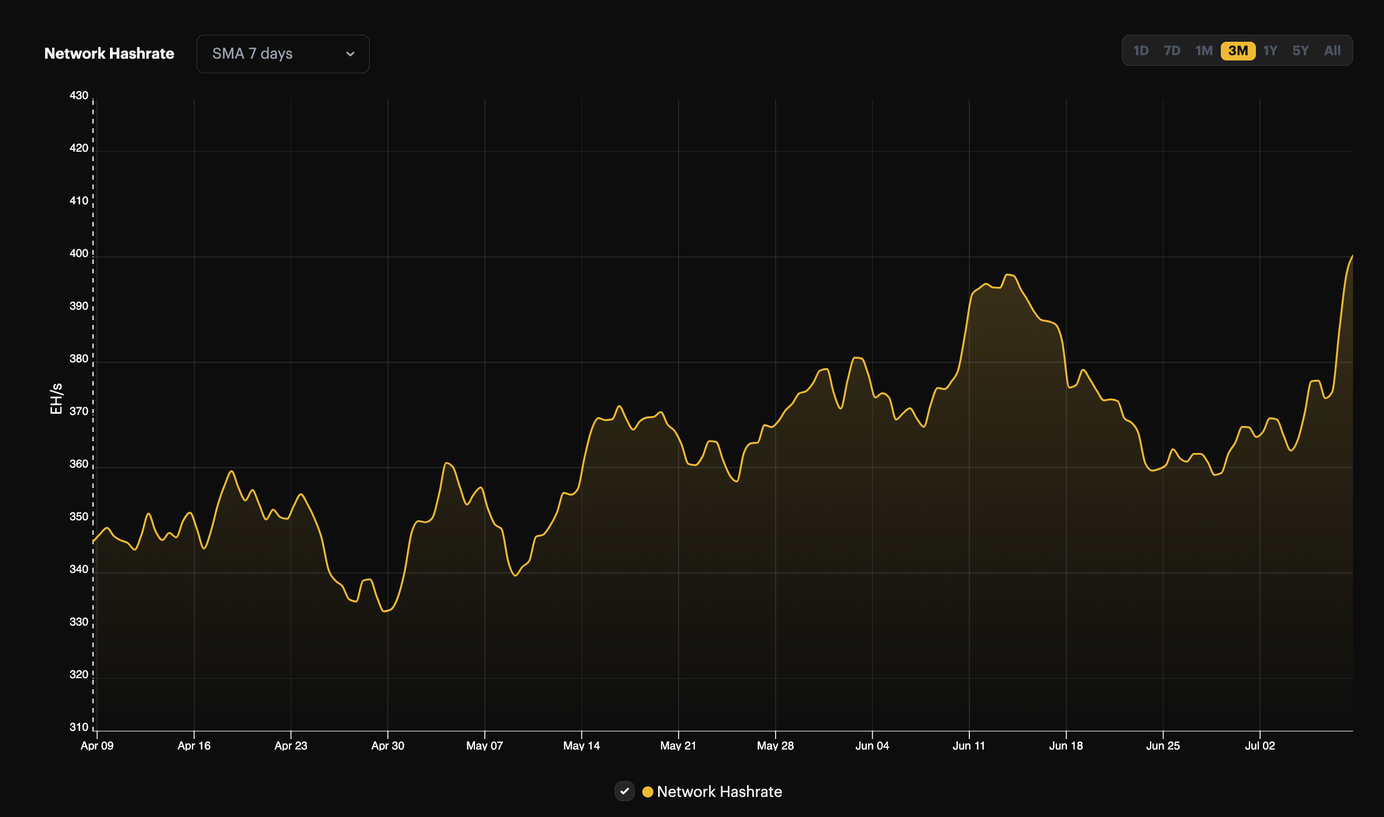Click the Jun 25 x-axis label
Screen dimensions: 1384x817
click(1162, 746)
